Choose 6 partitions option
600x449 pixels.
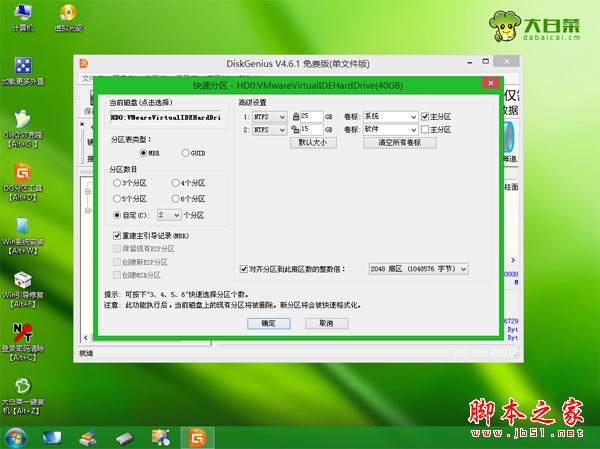point(175,199)
